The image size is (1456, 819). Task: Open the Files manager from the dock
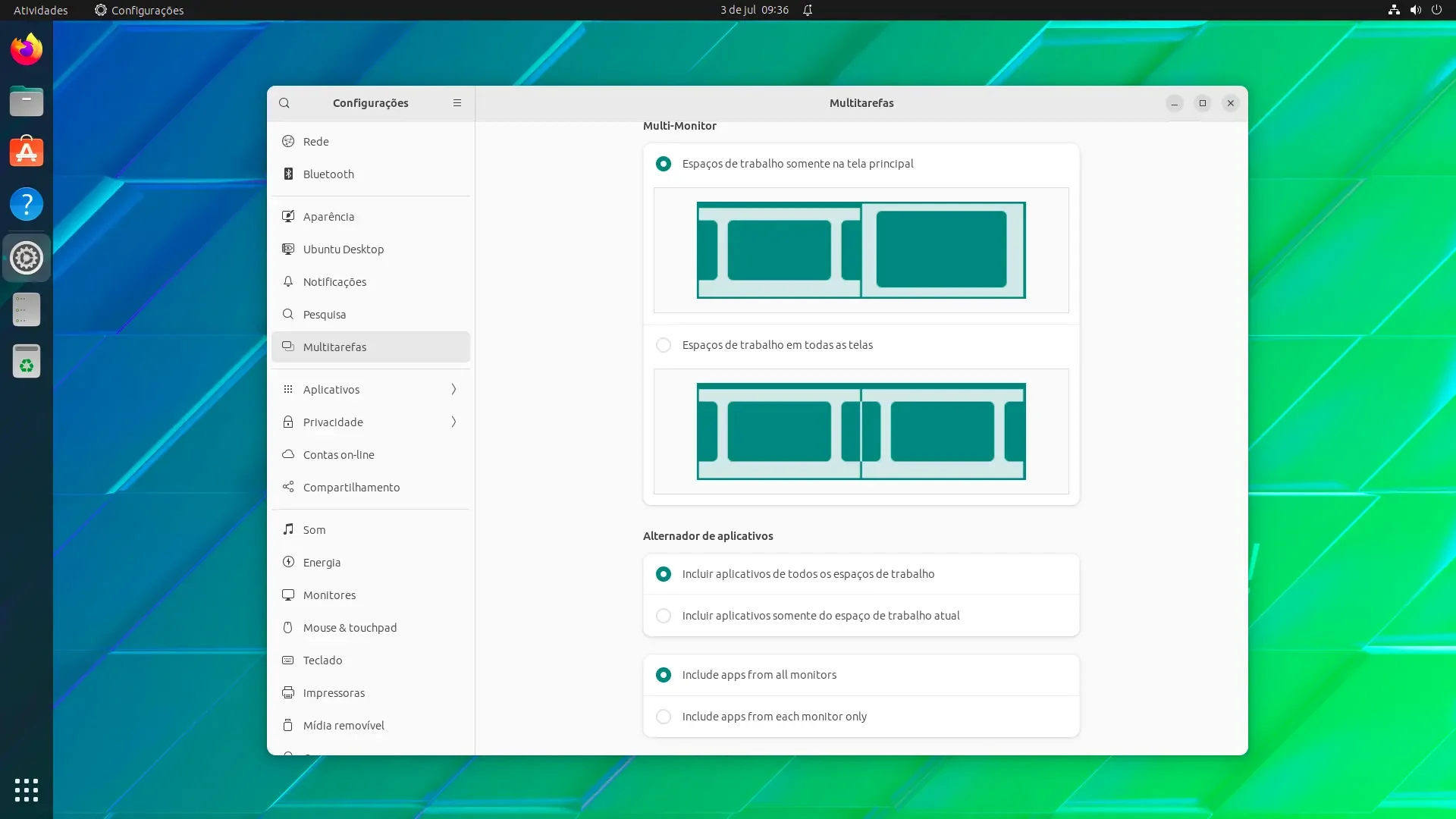(27, 101)
